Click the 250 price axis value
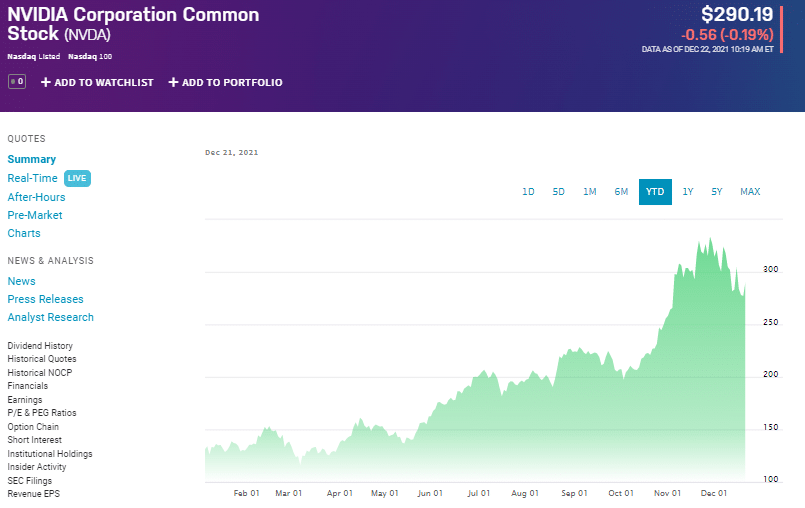805x508 pixels. coord(771,322)
